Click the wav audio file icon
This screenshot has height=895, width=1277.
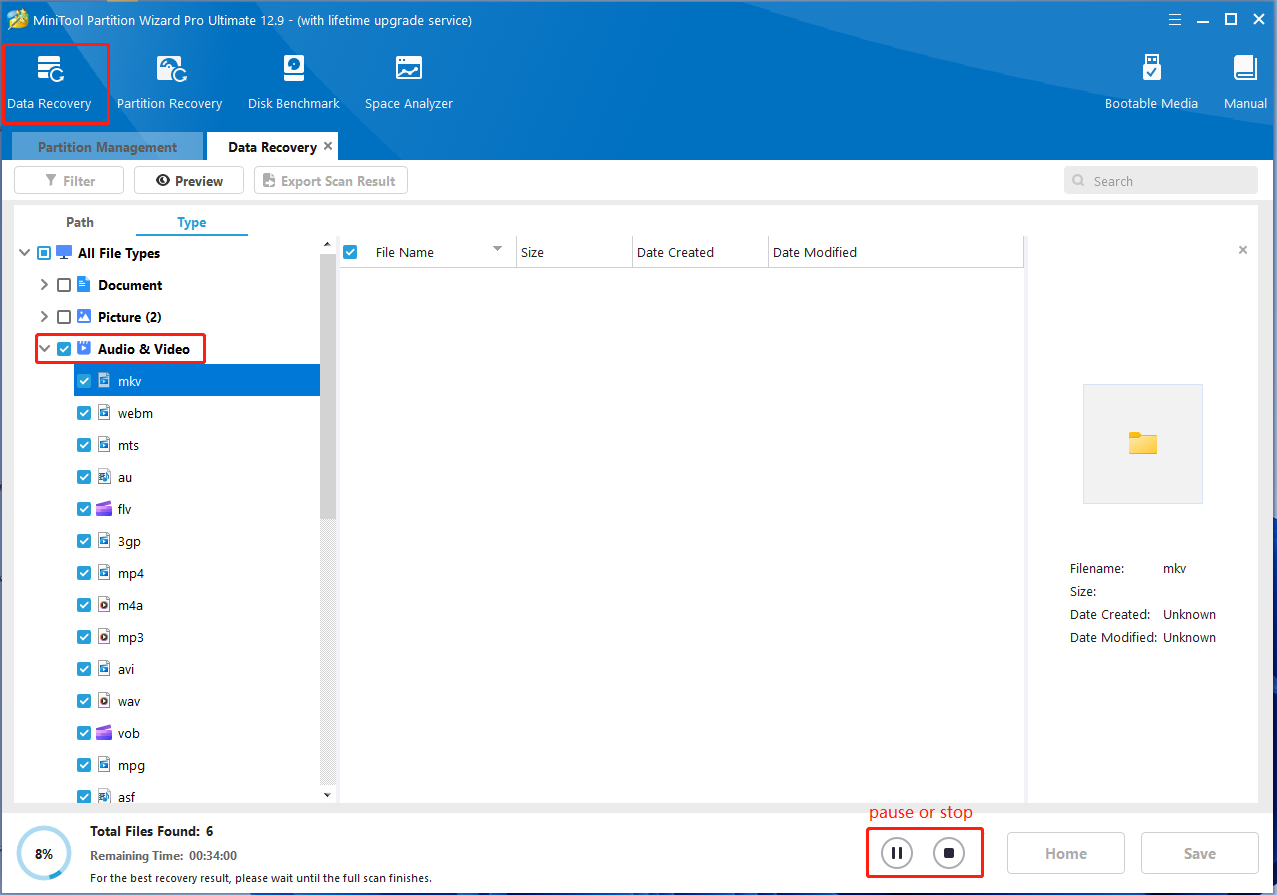[x=104, y=701]
